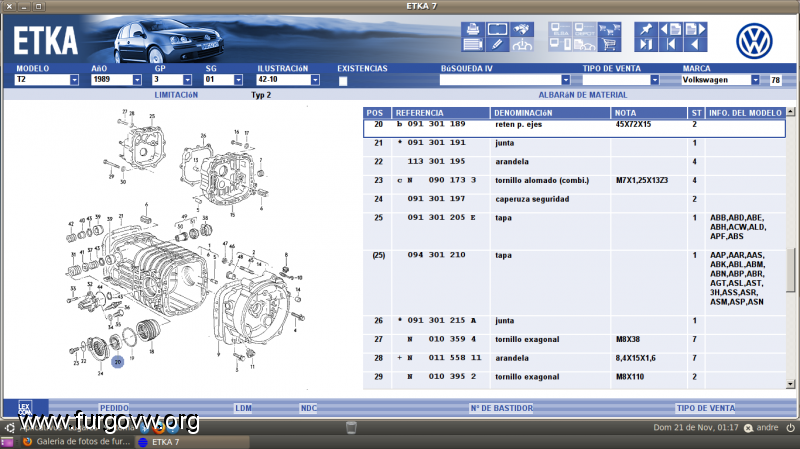This screenshot has height=449, width=800.
Task: Click the parts list vertical scrollbar thumb
Action: click(x=790, y=270)
